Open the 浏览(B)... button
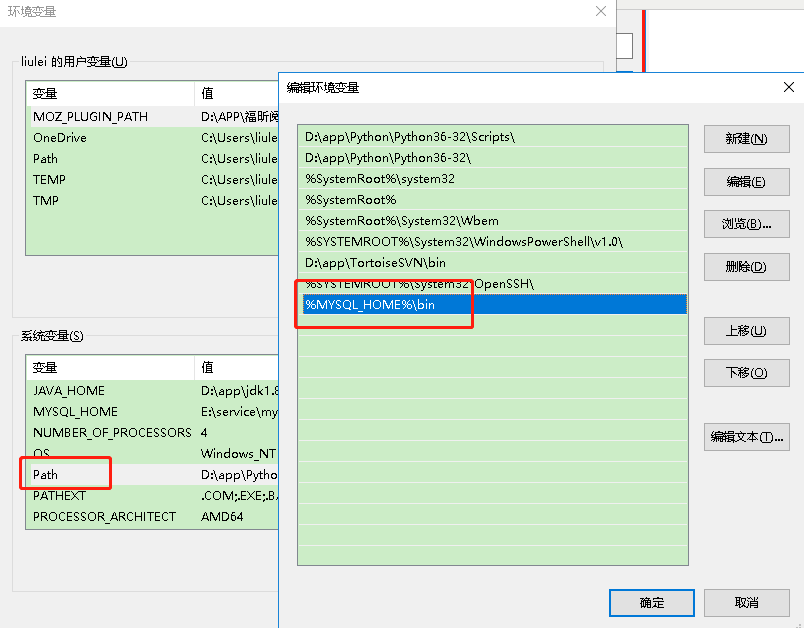Screen dimensions: 804x628 pos(746,224)
